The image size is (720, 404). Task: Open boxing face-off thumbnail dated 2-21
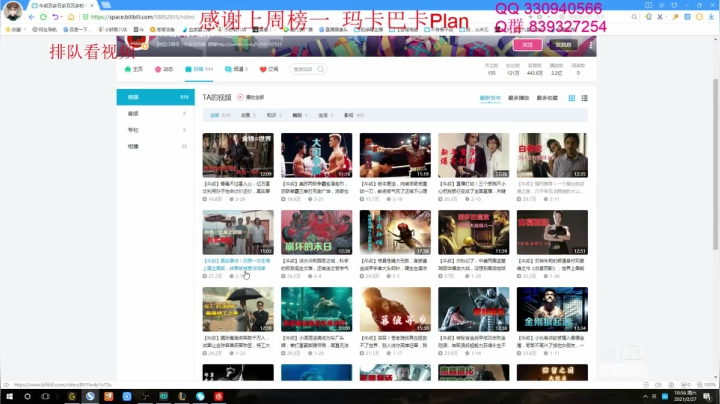pos(316,155)
